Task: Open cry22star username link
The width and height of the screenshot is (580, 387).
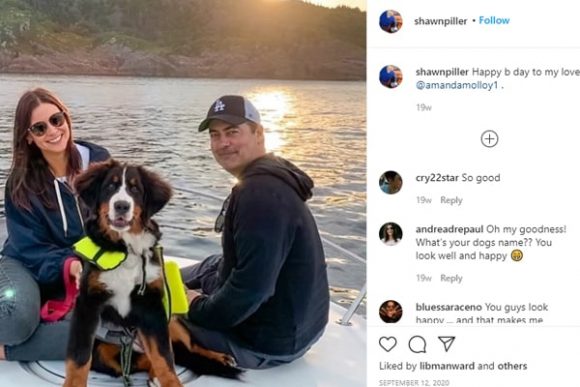Action: pyautogui.click(x=437, y=178)
